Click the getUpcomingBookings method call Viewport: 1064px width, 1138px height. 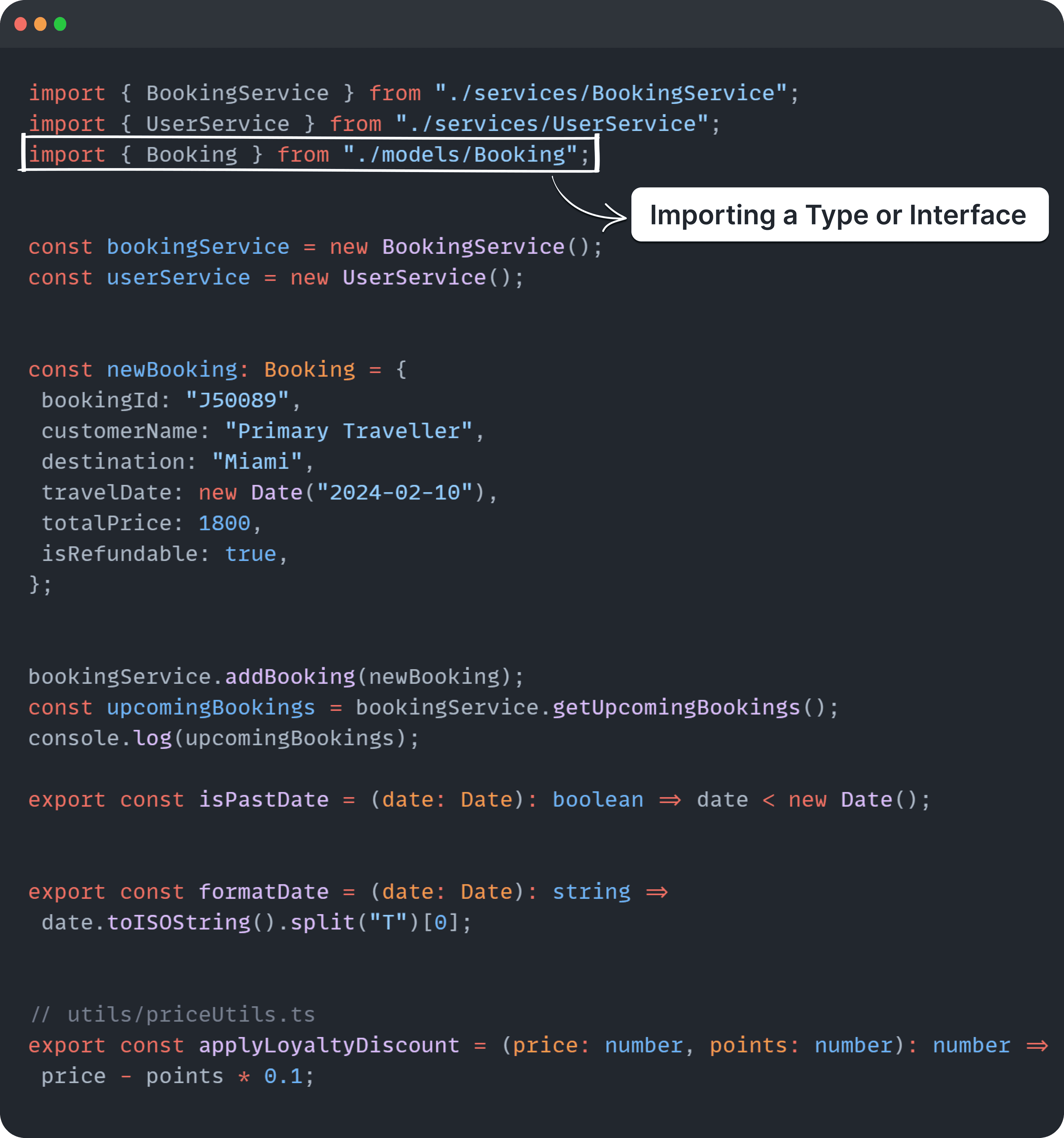pos(676,708)
